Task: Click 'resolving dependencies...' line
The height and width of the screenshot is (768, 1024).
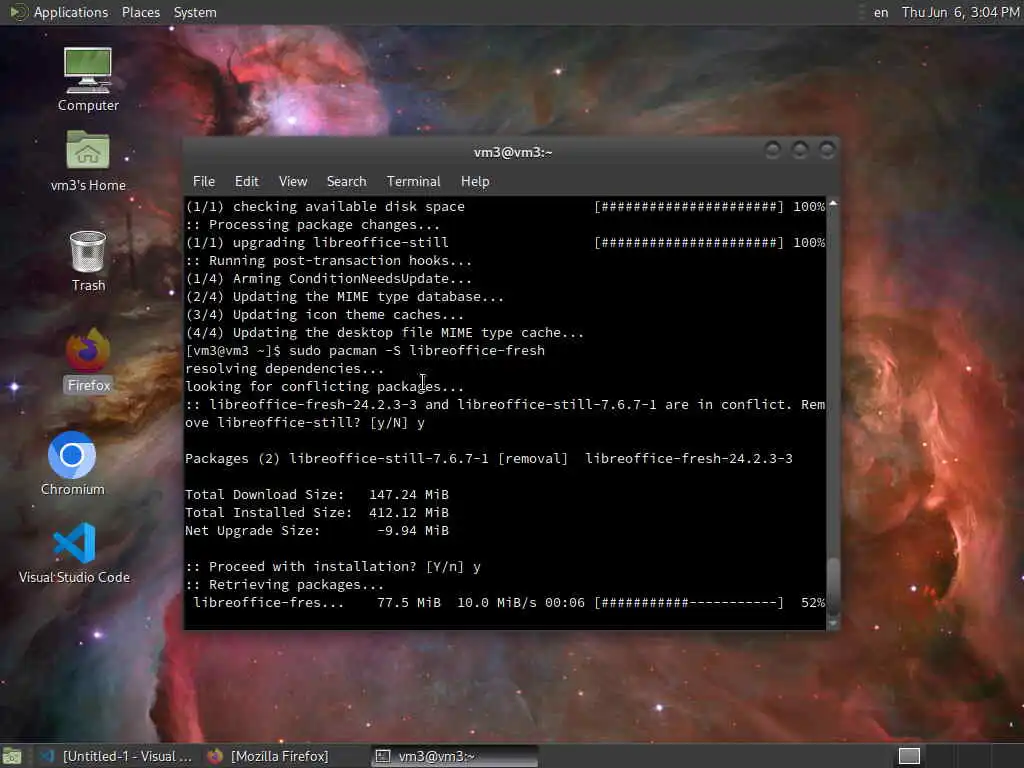Action: tap(285, 369)
